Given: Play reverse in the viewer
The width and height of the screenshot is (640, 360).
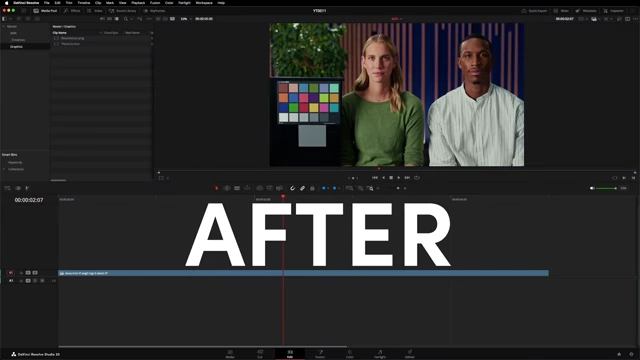Looking at the screenshot, I should [383, 178].
